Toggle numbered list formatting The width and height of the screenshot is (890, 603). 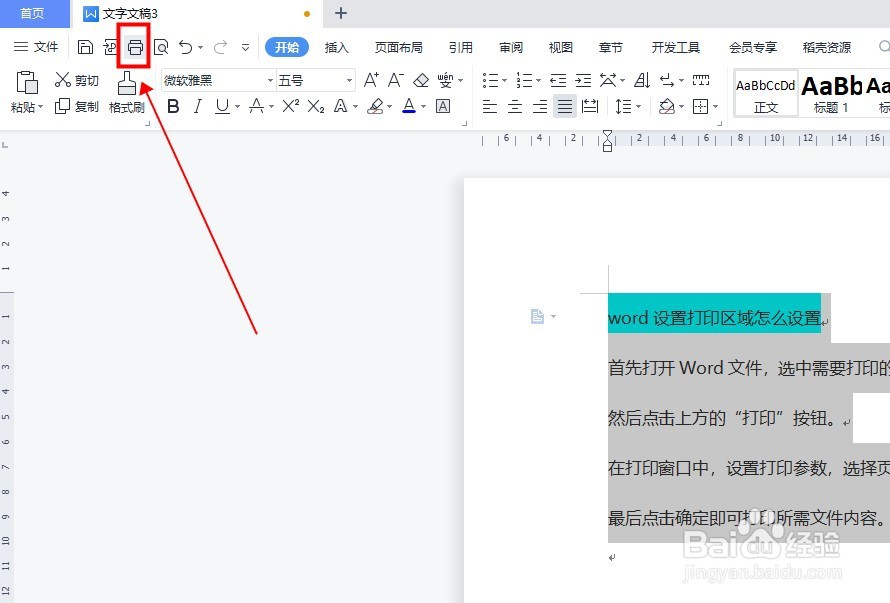(x=524, y=81)
